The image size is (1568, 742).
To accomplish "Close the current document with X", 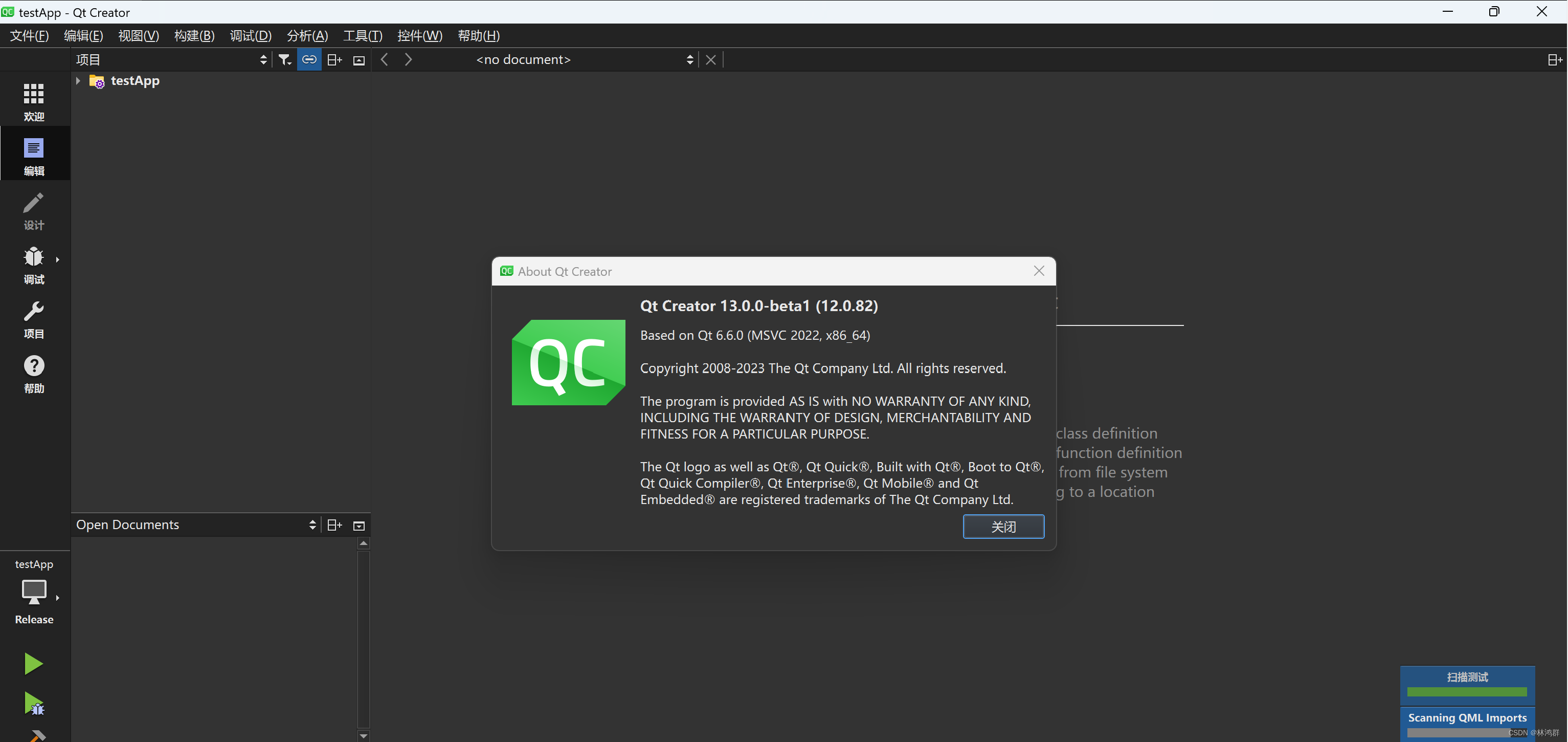I will click(710, 60).
